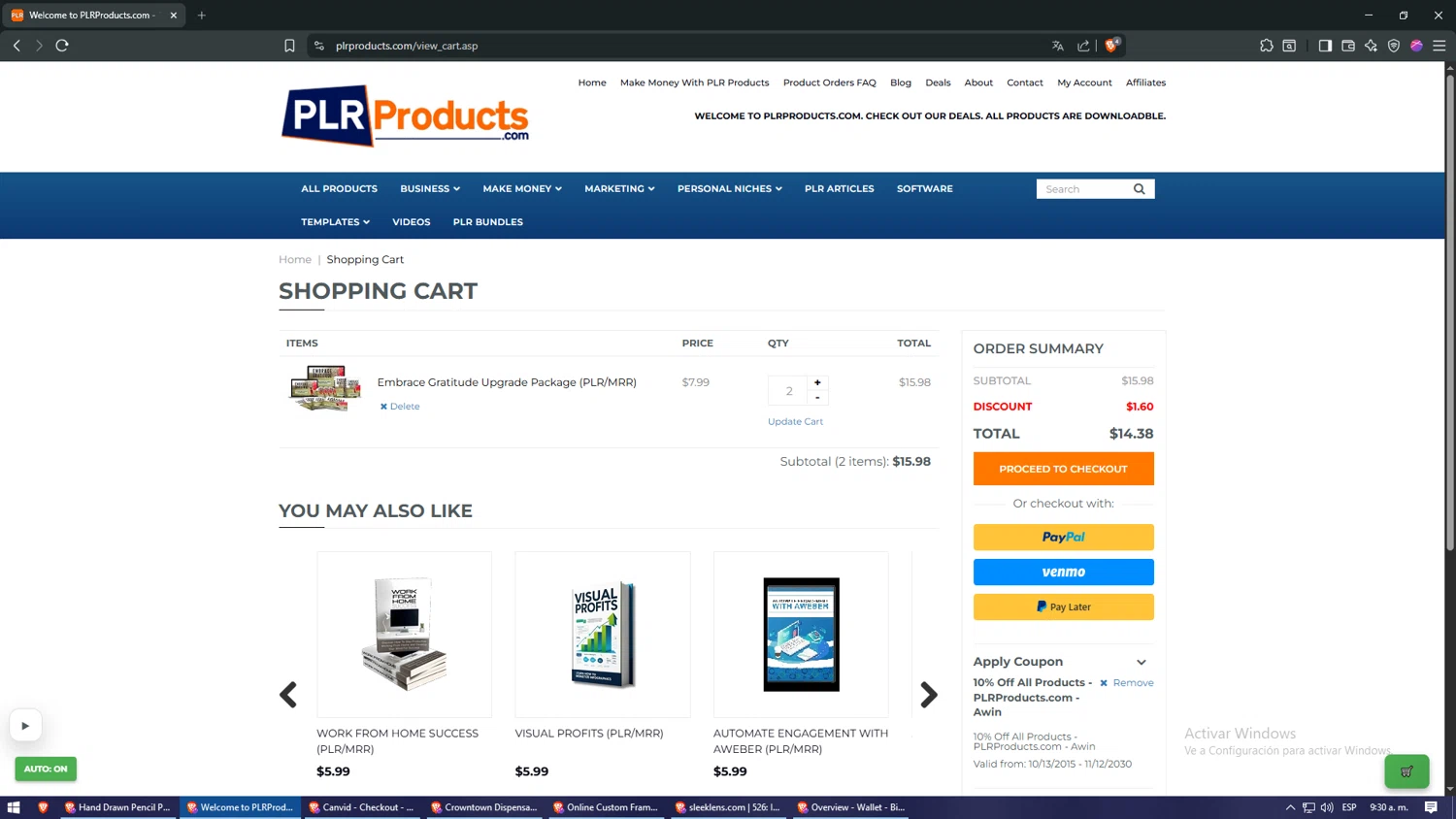Screen dimensions: 1456x819
Task: Collapse the Apply Coupon section chevron
Action: click(1142, 662)
